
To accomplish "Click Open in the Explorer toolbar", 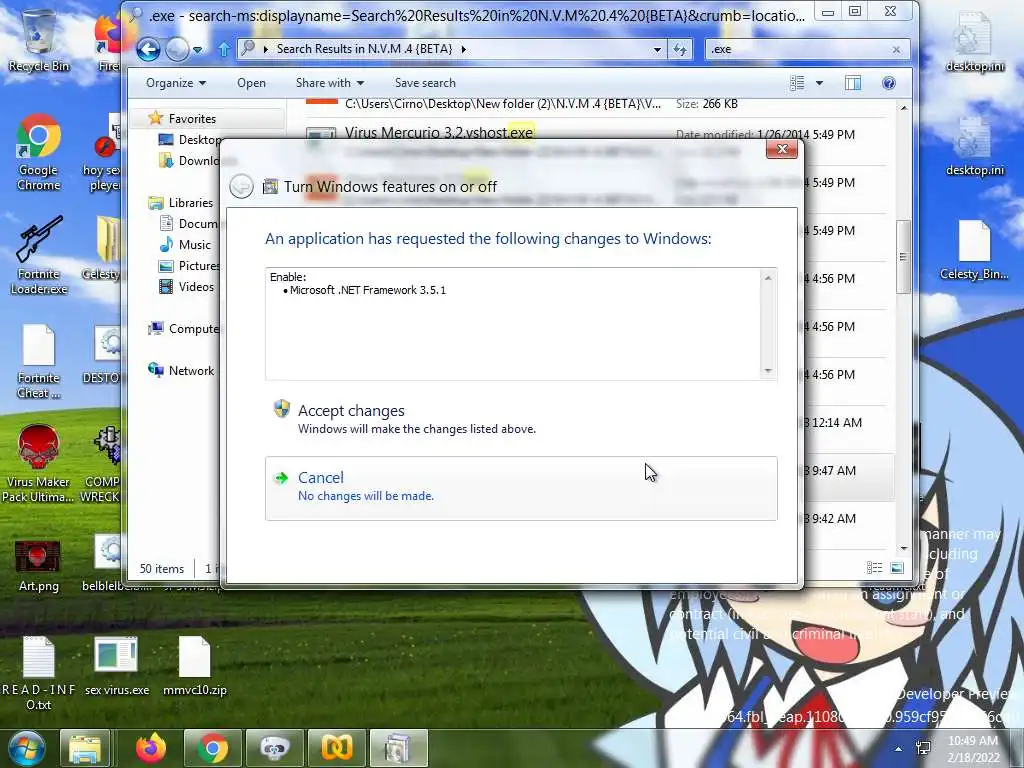I will coord(251,83).
